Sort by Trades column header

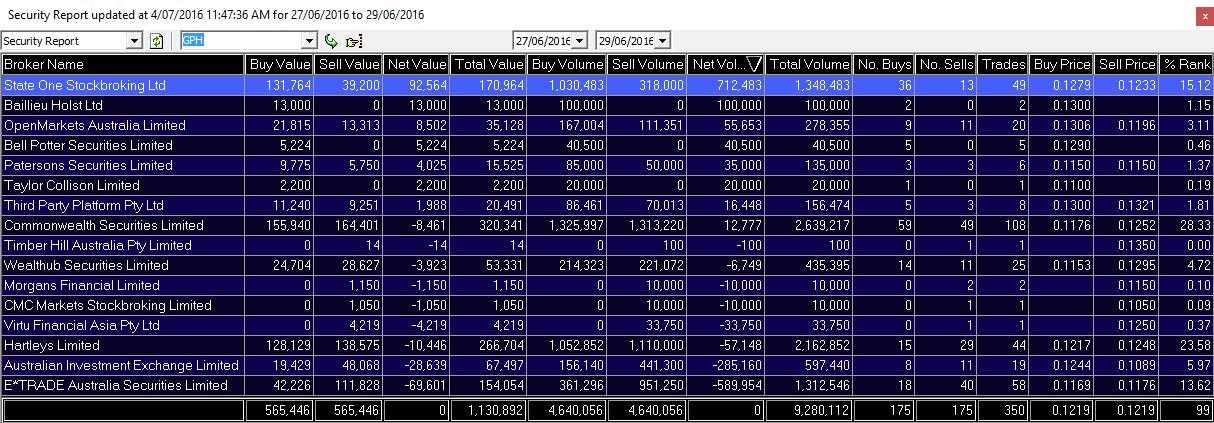pos(1004,64)
